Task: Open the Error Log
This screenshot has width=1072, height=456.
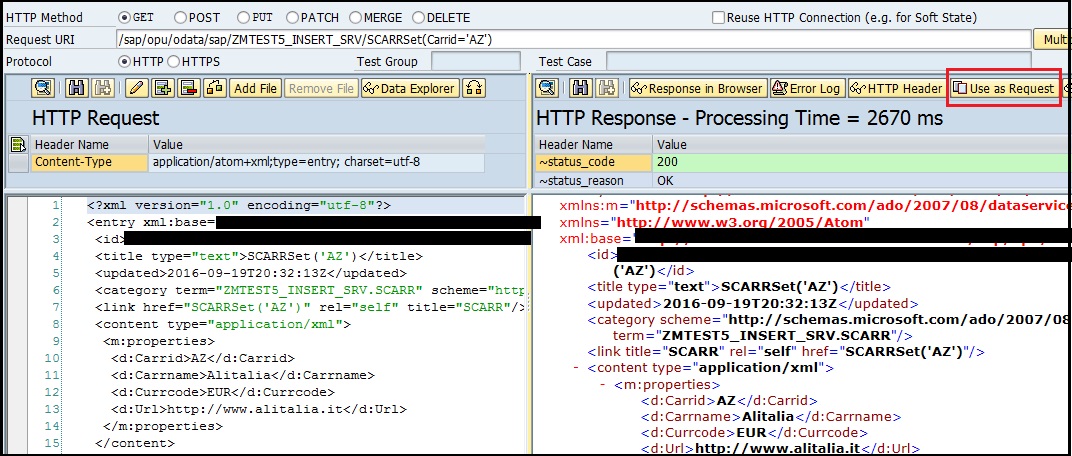Action: pos(807,88)
